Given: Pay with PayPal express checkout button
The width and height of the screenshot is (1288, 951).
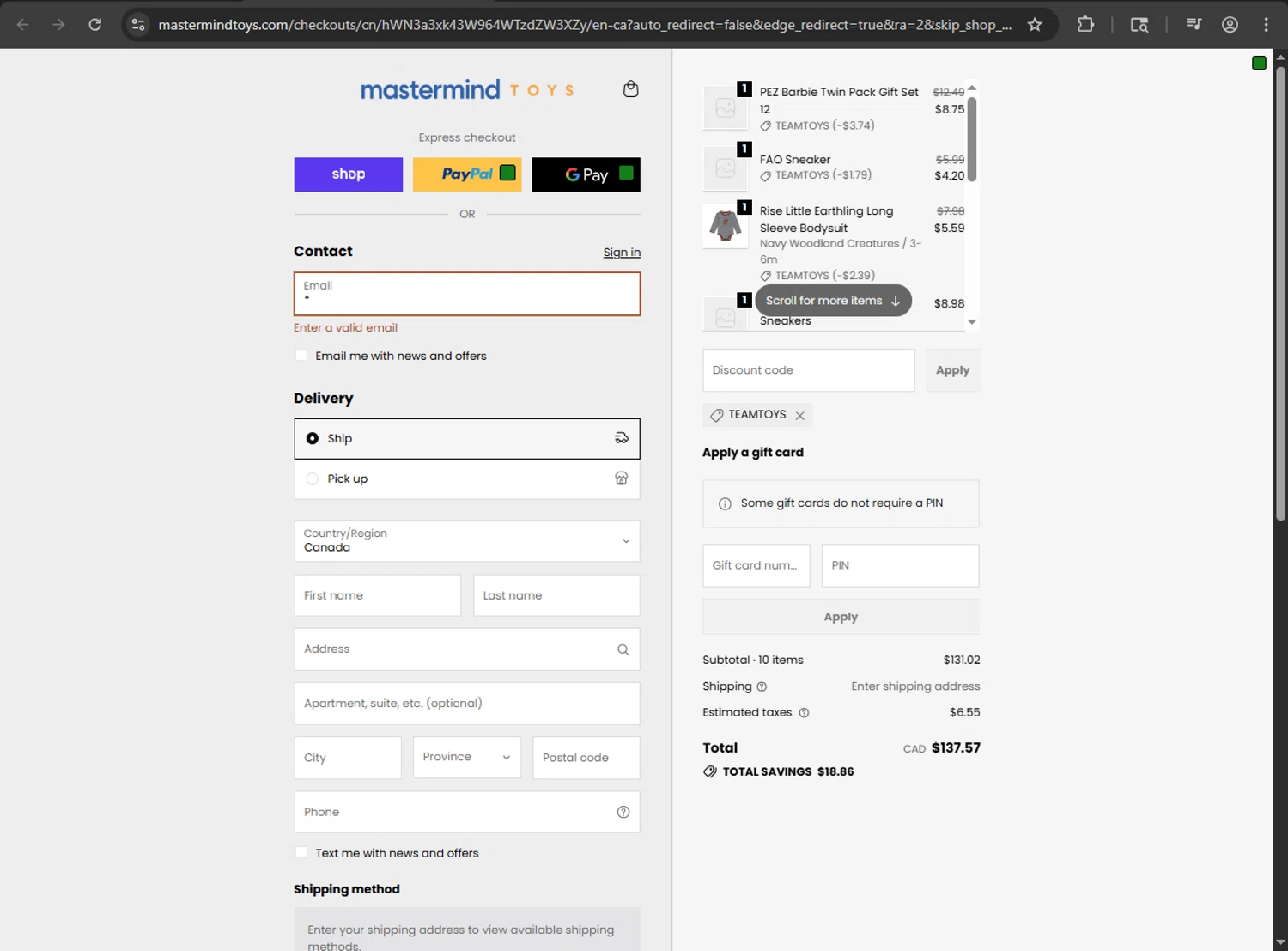Looking at the screenshot, I should click(x=467, y=174).
